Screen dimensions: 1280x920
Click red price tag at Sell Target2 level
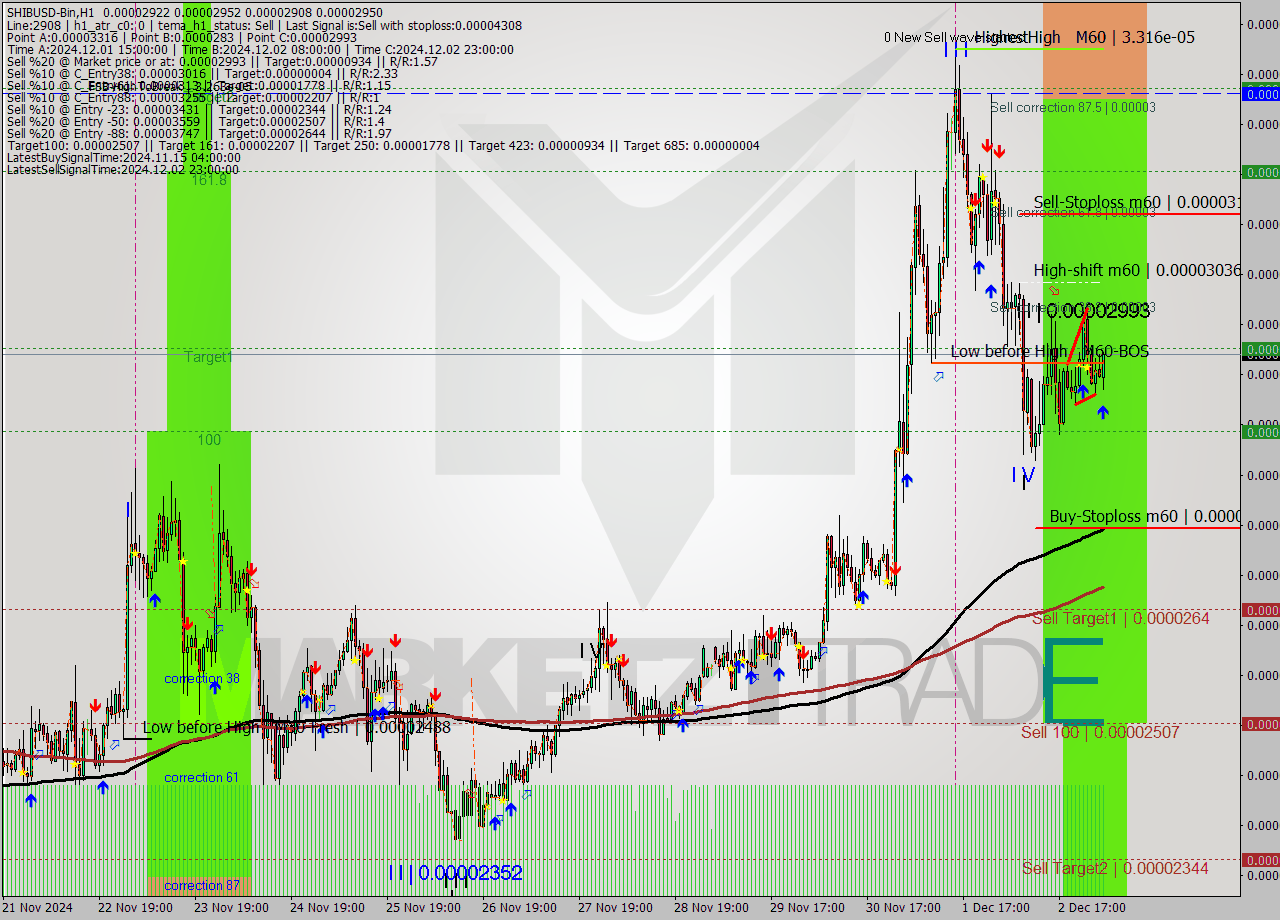1260,860
